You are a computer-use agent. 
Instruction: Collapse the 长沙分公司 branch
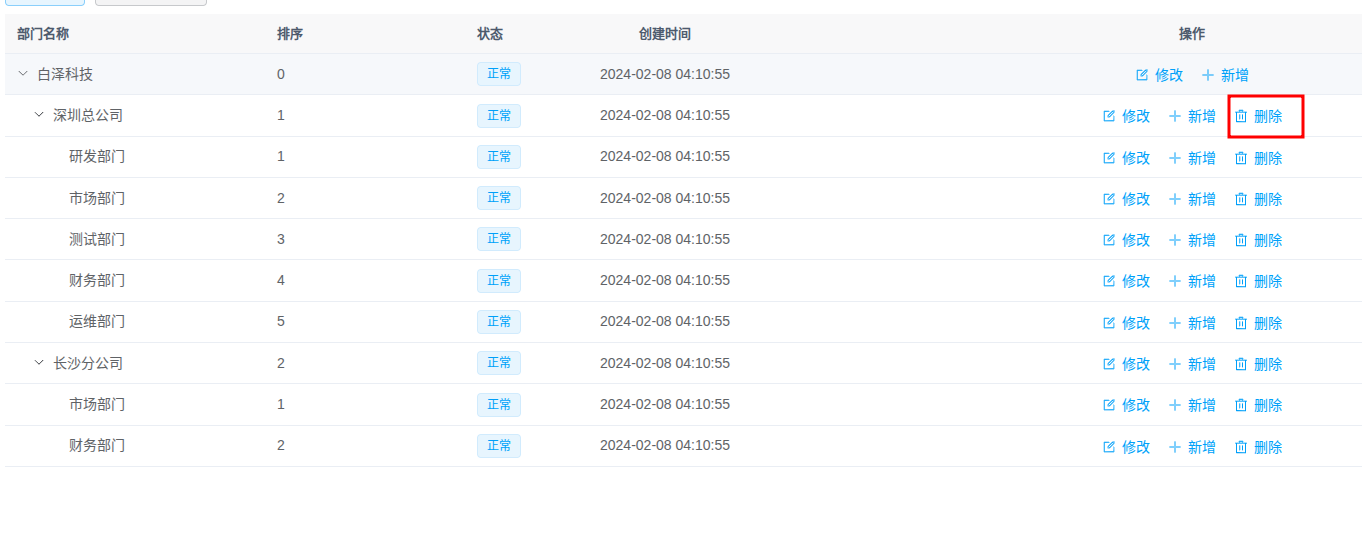click(39, 363)
